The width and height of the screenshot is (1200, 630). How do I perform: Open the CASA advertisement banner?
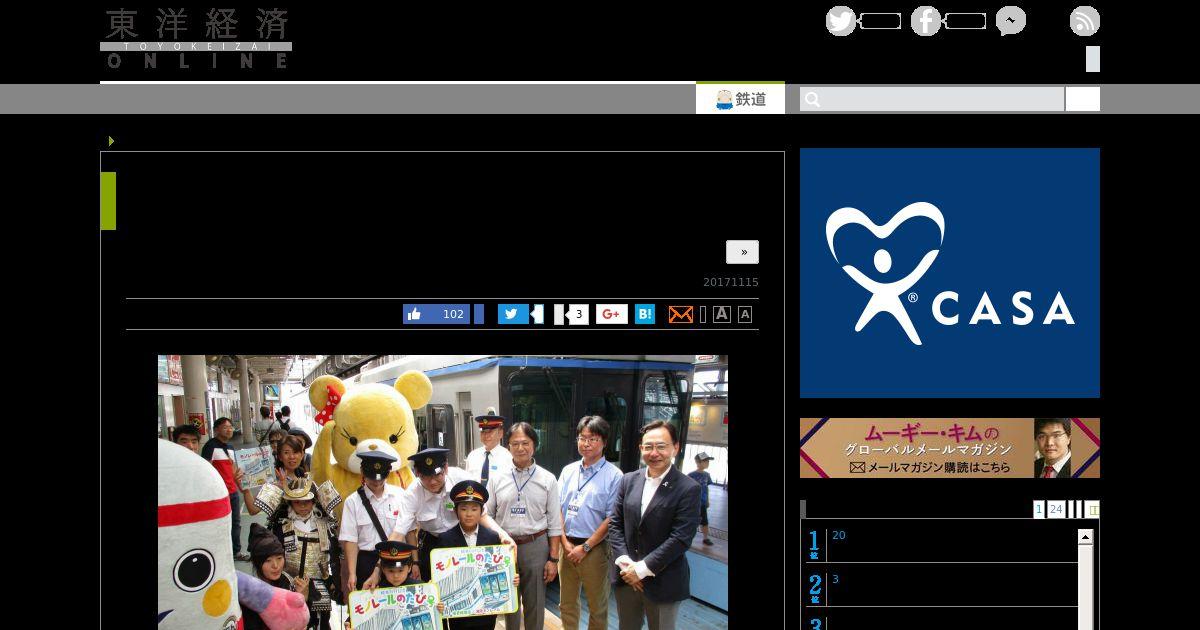[x=950, y=273]
